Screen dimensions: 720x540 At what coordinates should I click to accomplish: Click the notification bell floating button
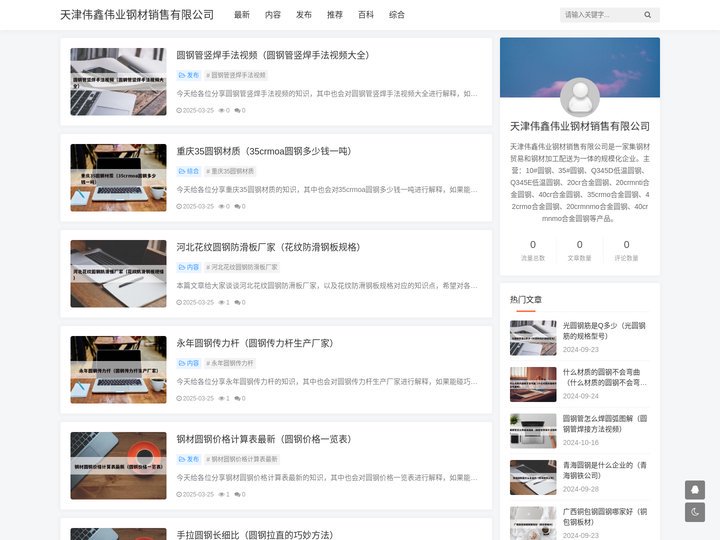point(695,489)
